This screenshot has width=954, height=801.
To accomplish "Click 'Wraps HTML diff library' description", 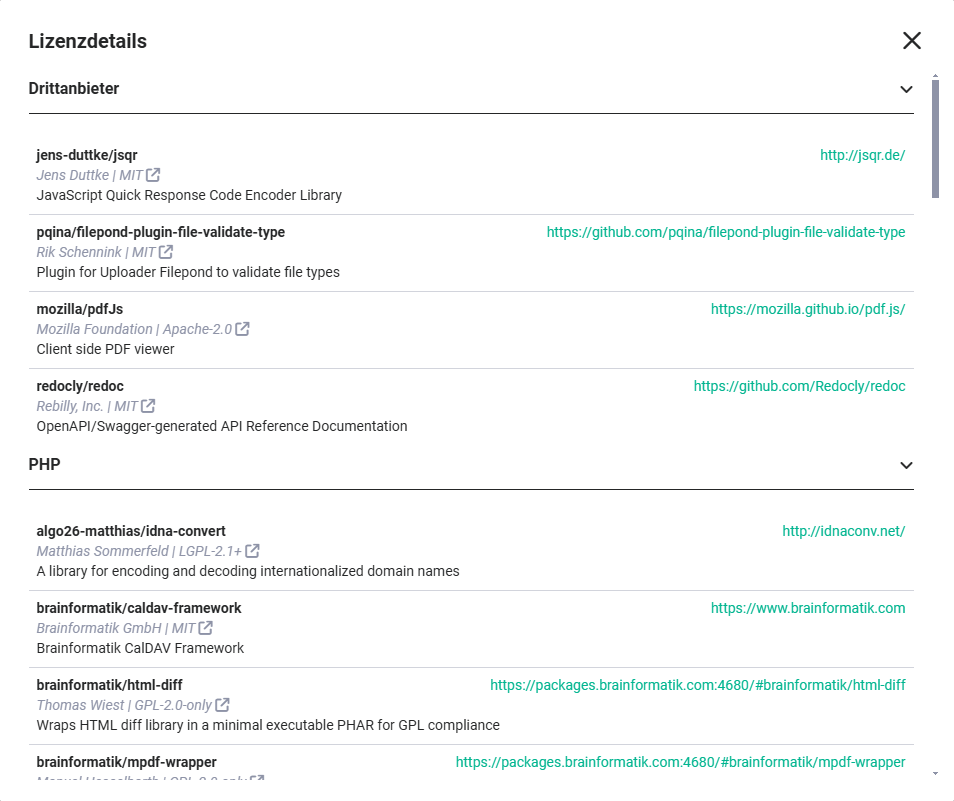I will (x=268, y=725).
